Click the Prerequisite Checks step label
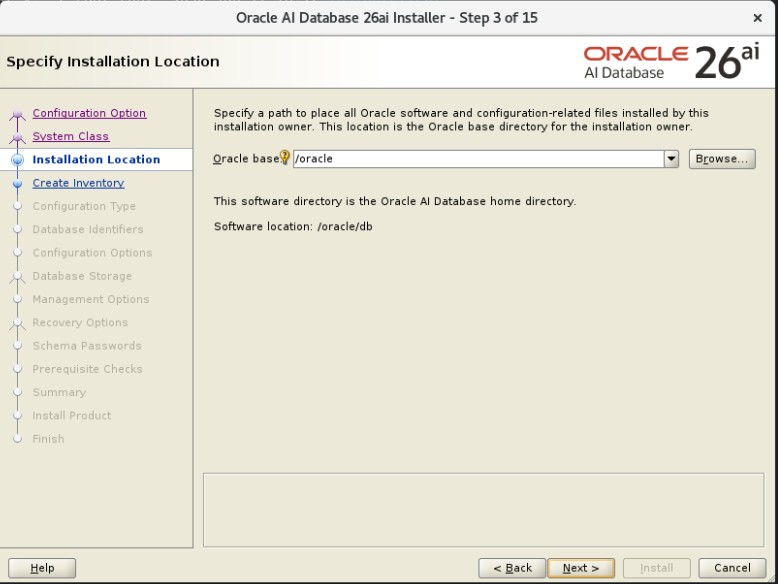This screenshot has height=584, width=778. pos(87,369)
